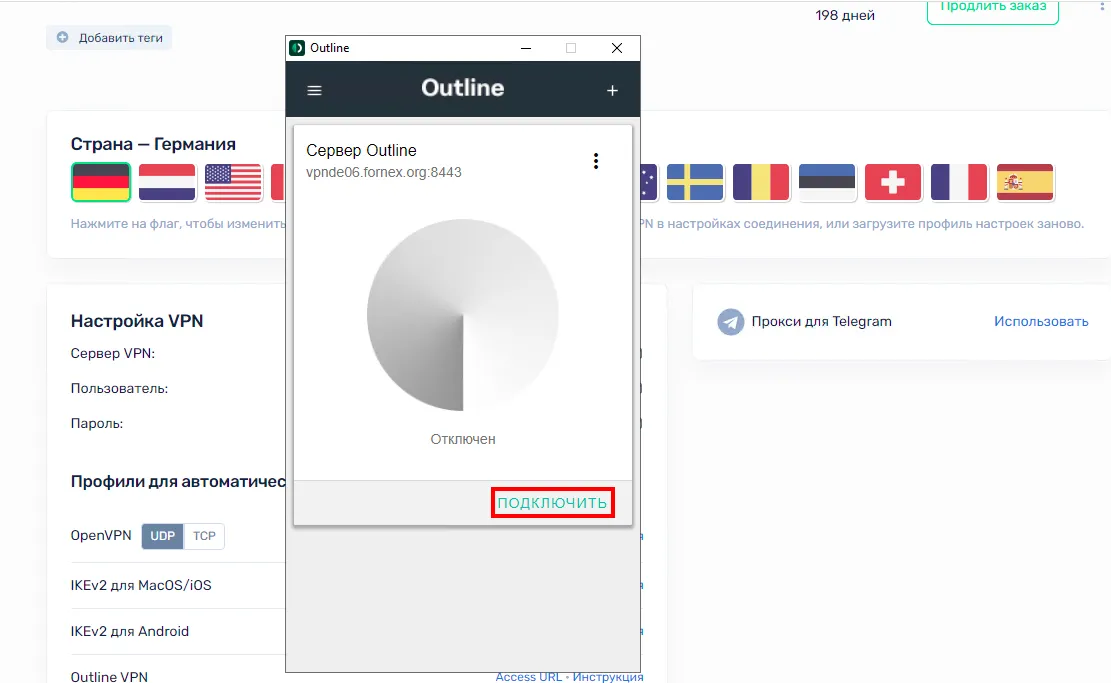Click the Отключен status text
The height and width of the screenshot is (683, 1111).
(463, 439)
